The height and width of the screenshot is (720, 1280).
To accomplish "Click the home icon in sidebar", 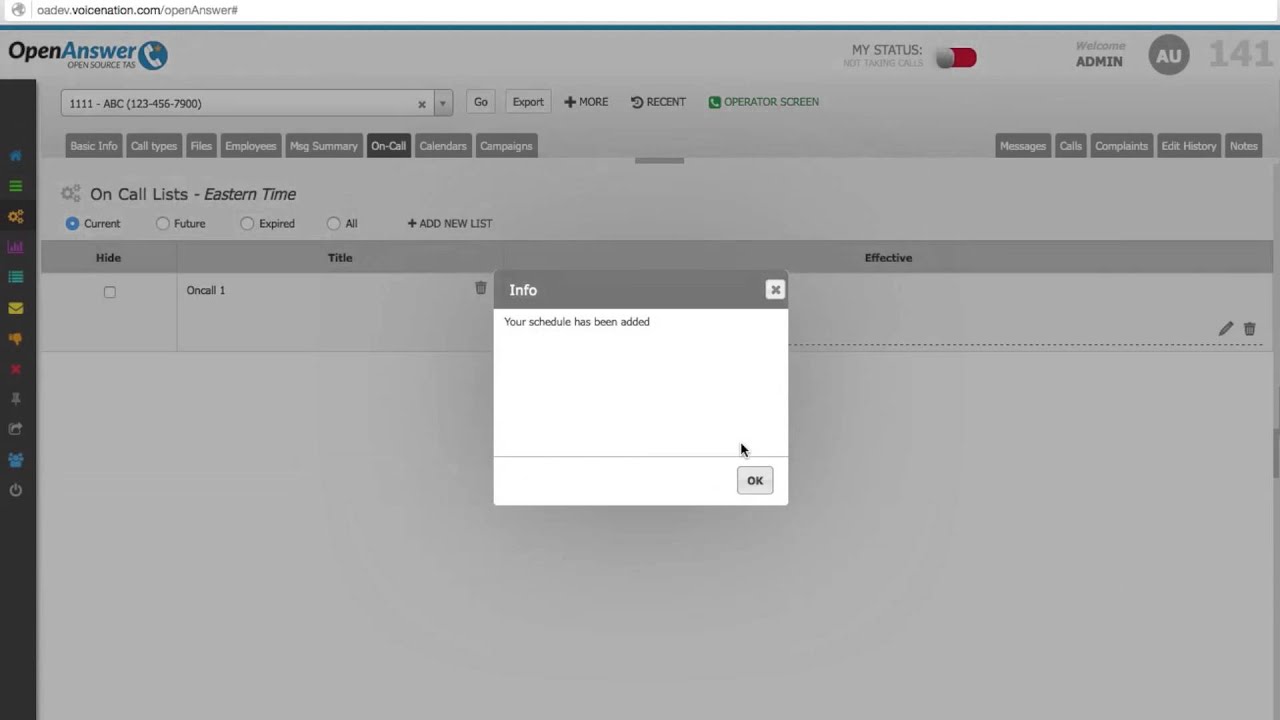I will [x=15, y=156].
